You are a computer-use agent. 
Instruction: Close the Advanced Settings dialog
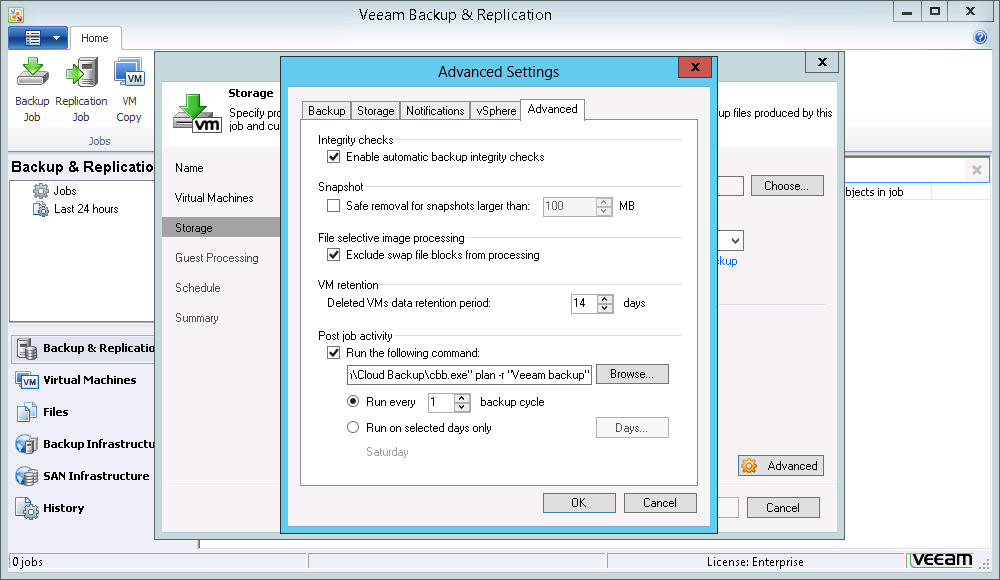click(695, 67)
